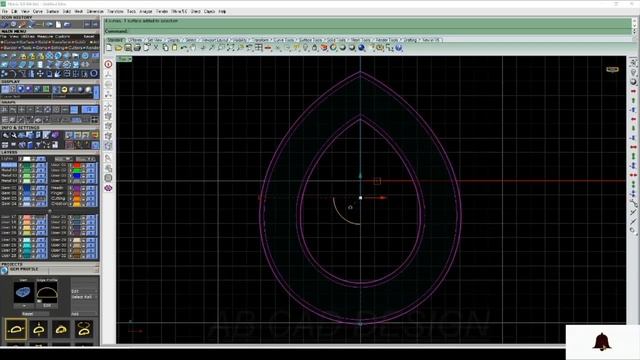This screenshot has width=640, height=360.
Task: Open the right dropdown in Display panel
Action: click(73, 97)
